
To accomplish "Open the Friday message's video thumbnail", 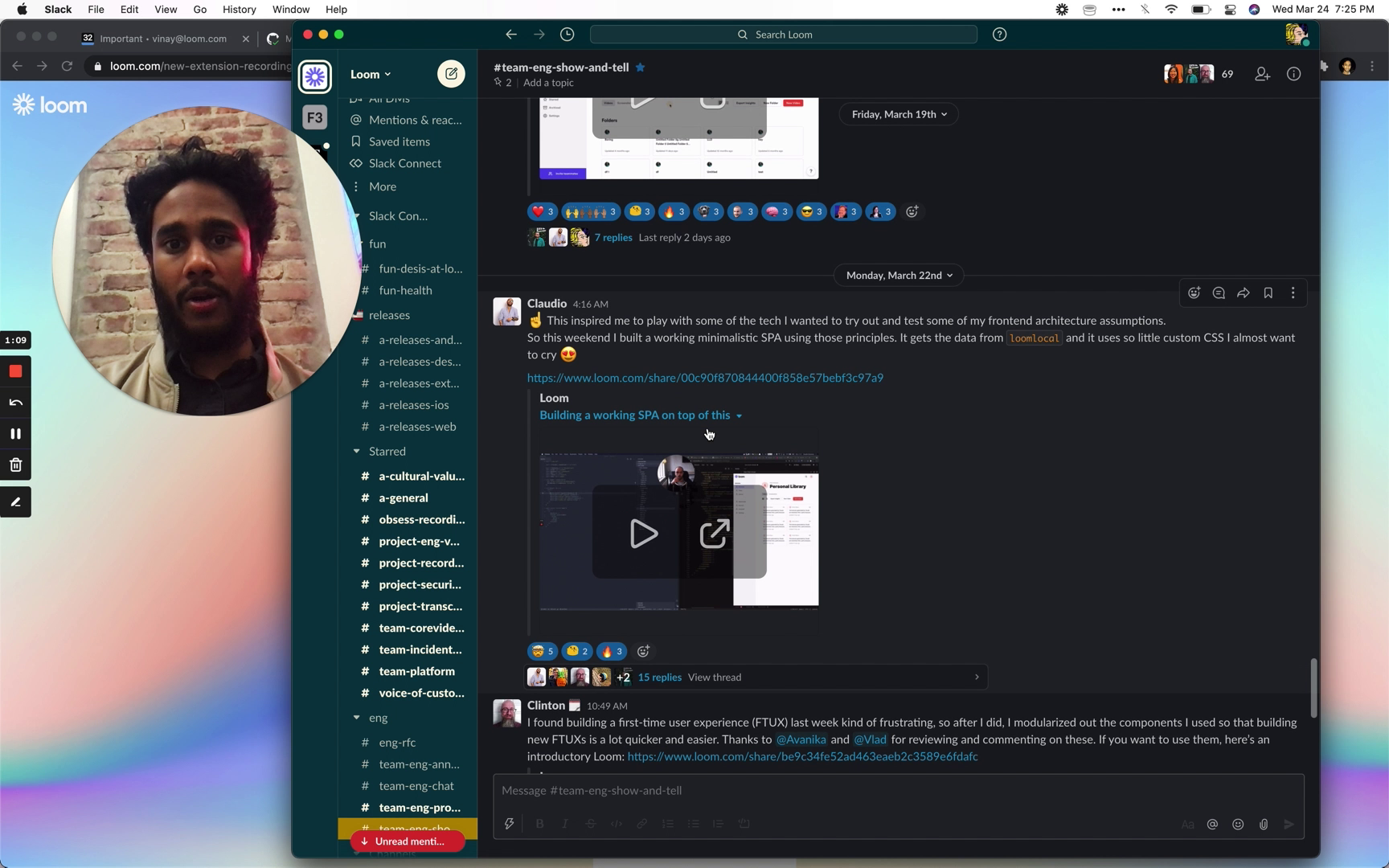I will pyautogui.click(x=679, y=138).
